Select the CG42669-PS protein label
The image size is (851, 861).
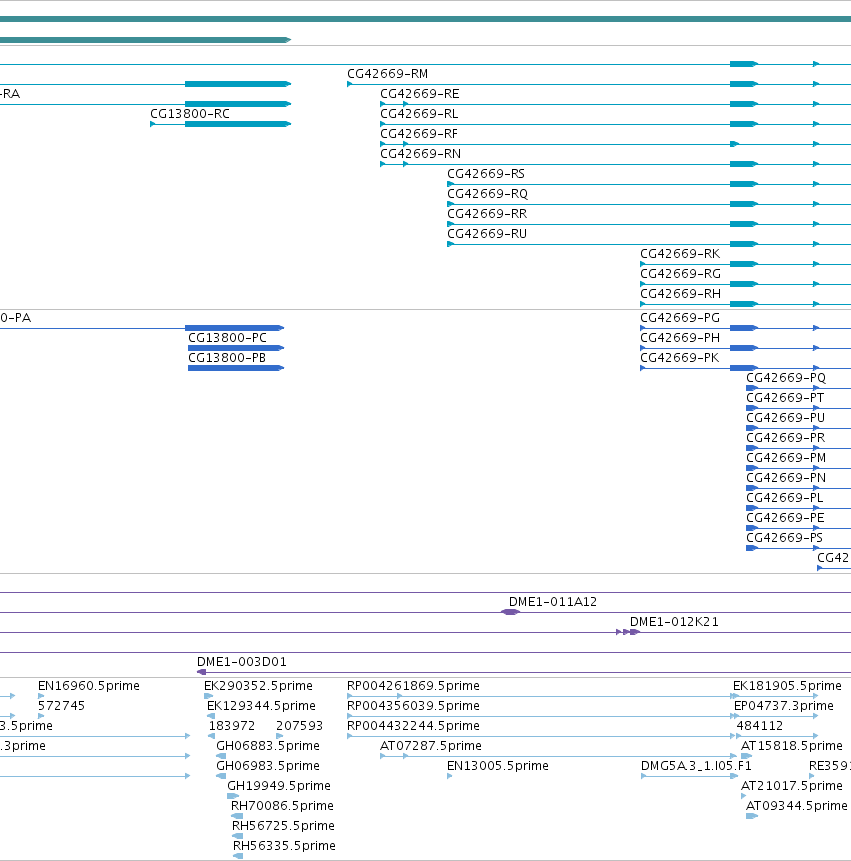(784, 538)
